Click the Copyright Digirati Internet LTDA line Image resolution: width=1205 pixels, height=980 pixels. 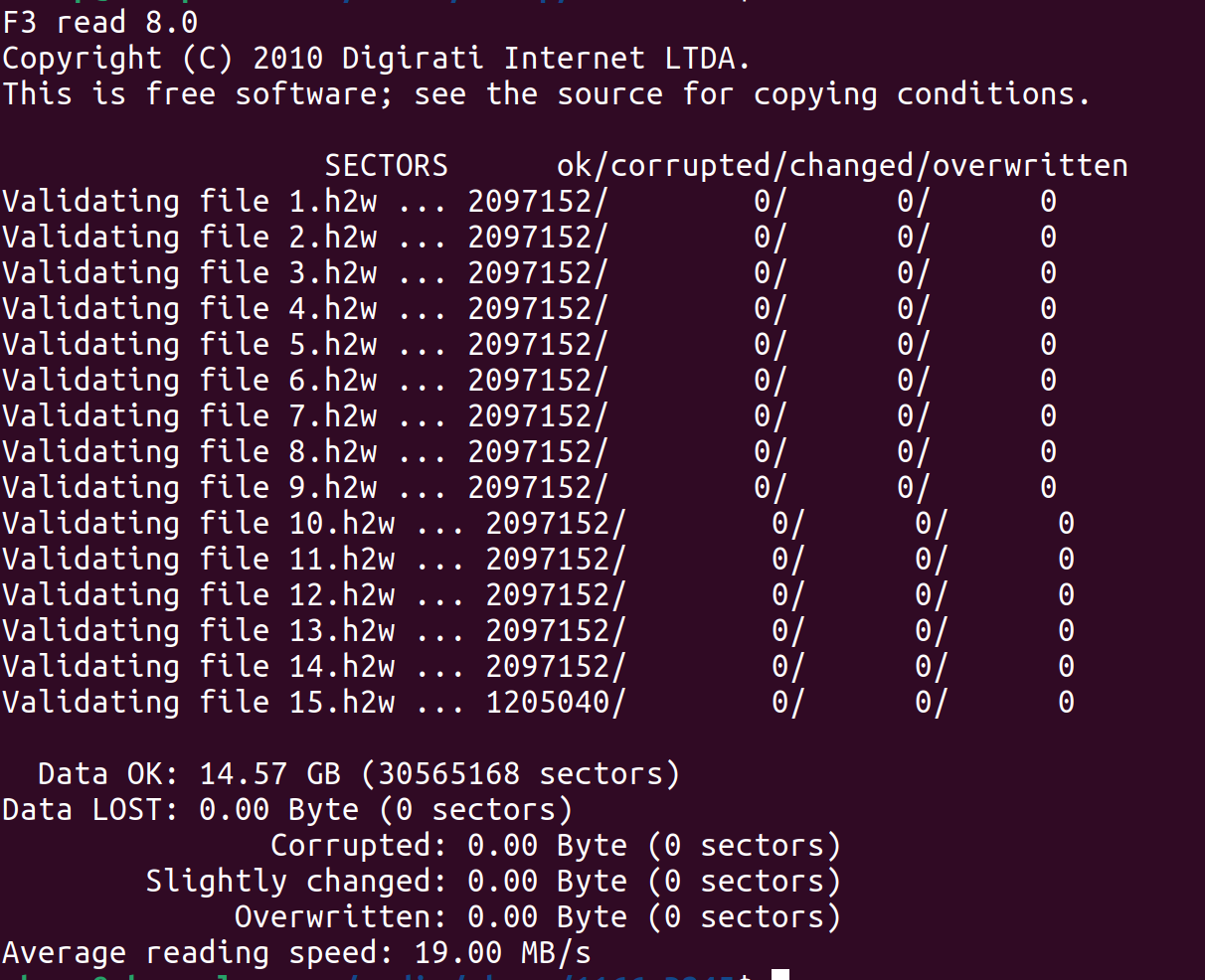(x=376, y=59)
